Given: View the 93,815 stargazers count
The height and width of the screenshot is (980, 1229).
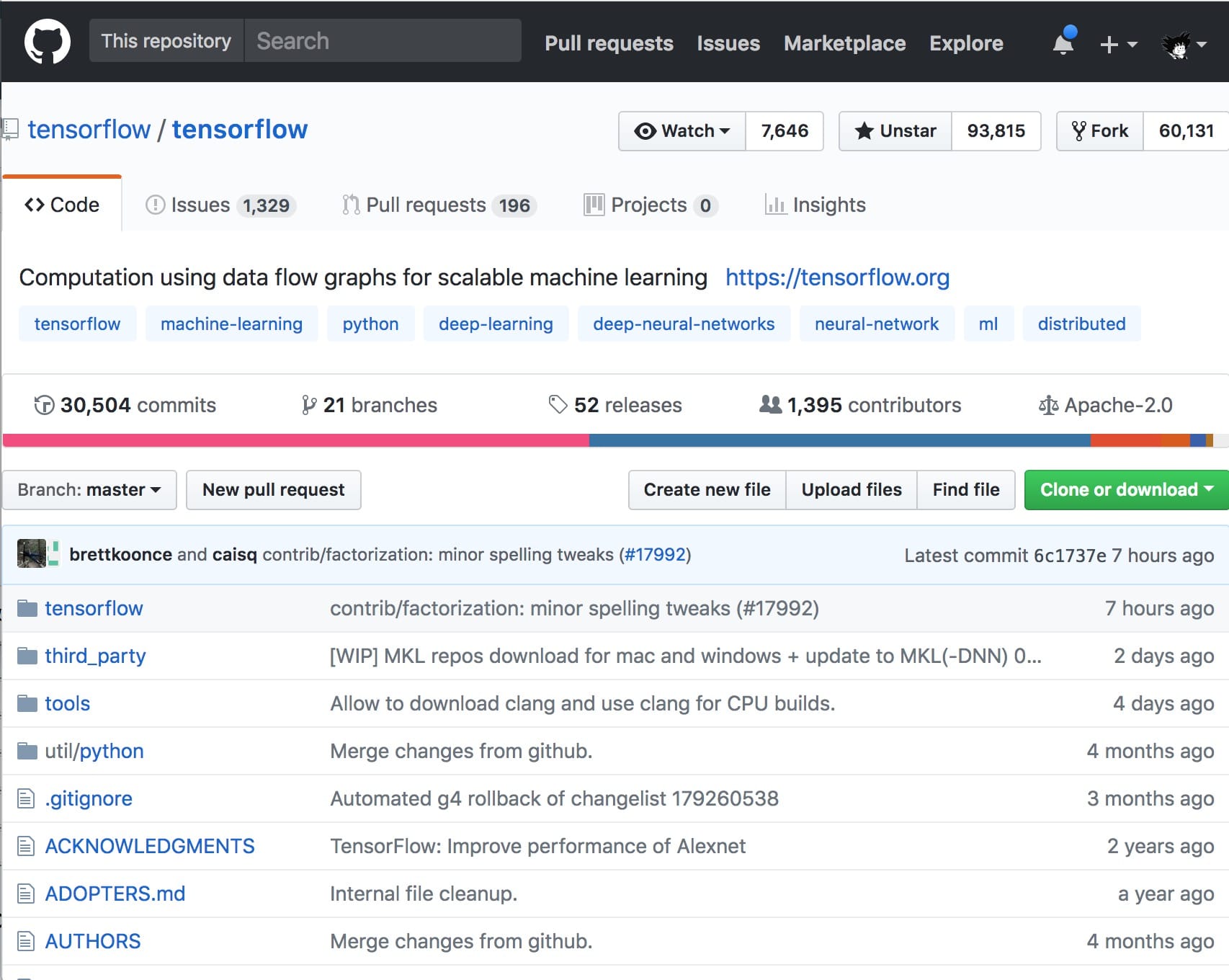Looking at the screenshot, I should [x=996, y=131].
